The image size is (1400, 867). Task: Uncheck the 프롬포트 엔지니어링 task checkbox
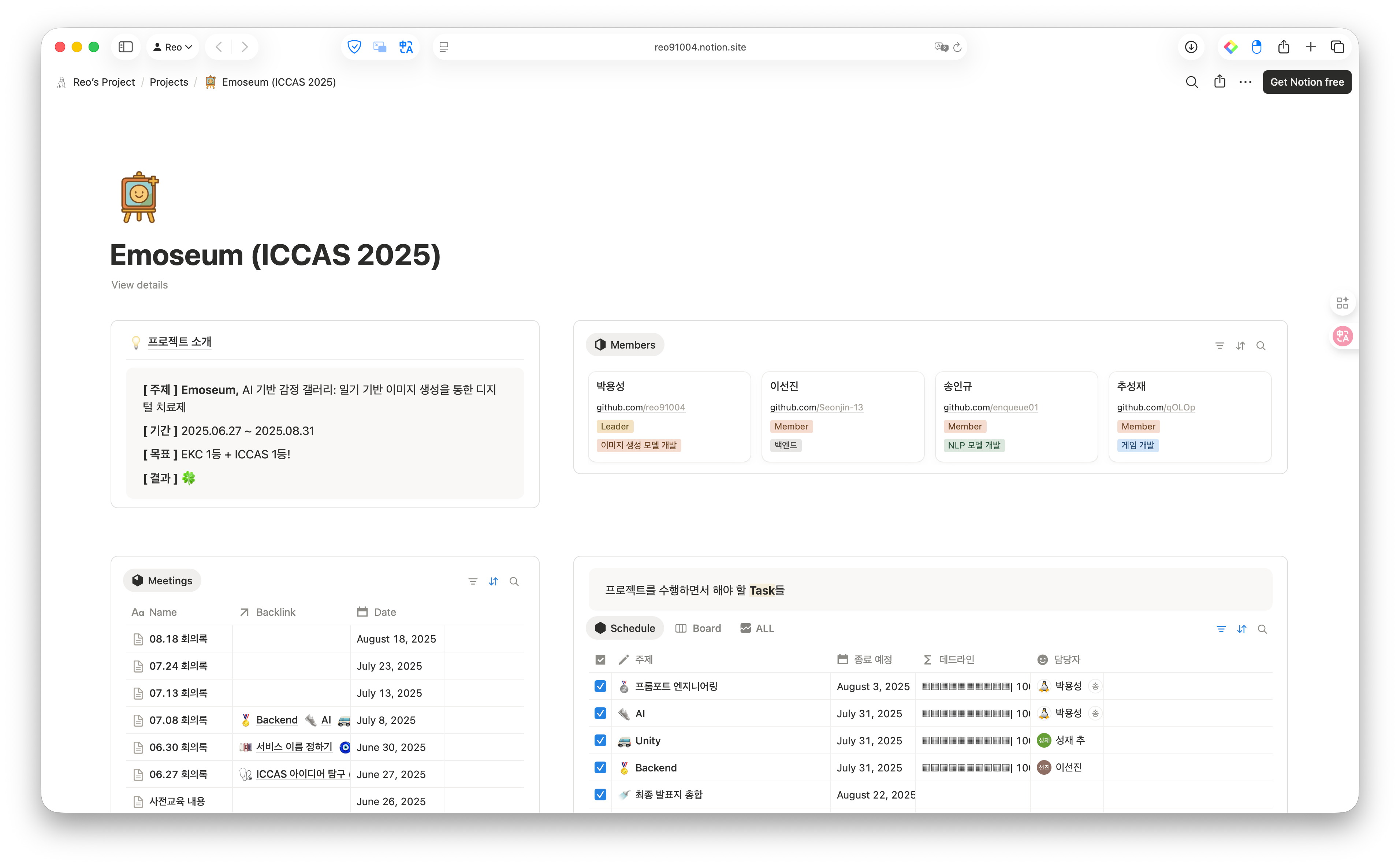[600, 686]
